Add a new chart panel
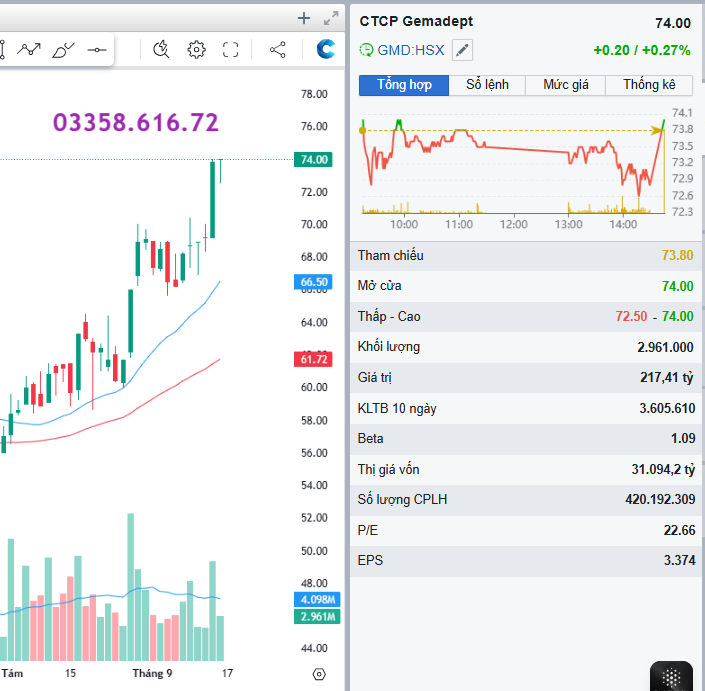 [304, 18]
